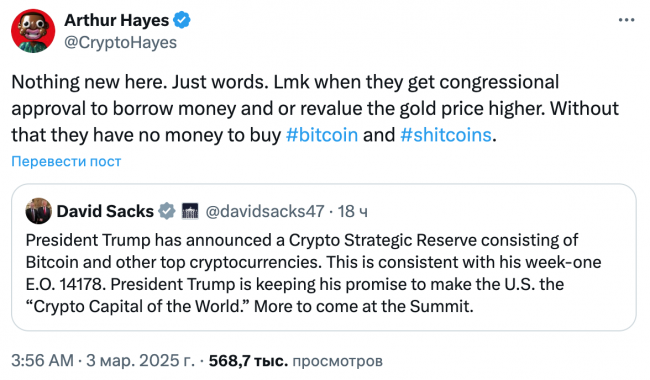Open the #shitcoins hashtag

click(446, 135)
